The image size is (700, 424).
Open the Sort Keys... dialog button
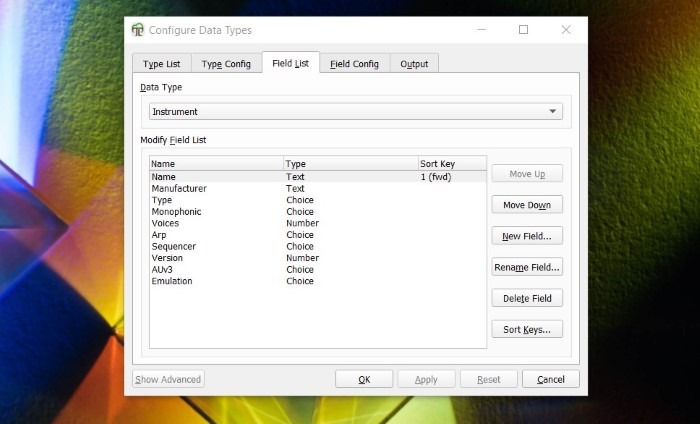(527, 329)
